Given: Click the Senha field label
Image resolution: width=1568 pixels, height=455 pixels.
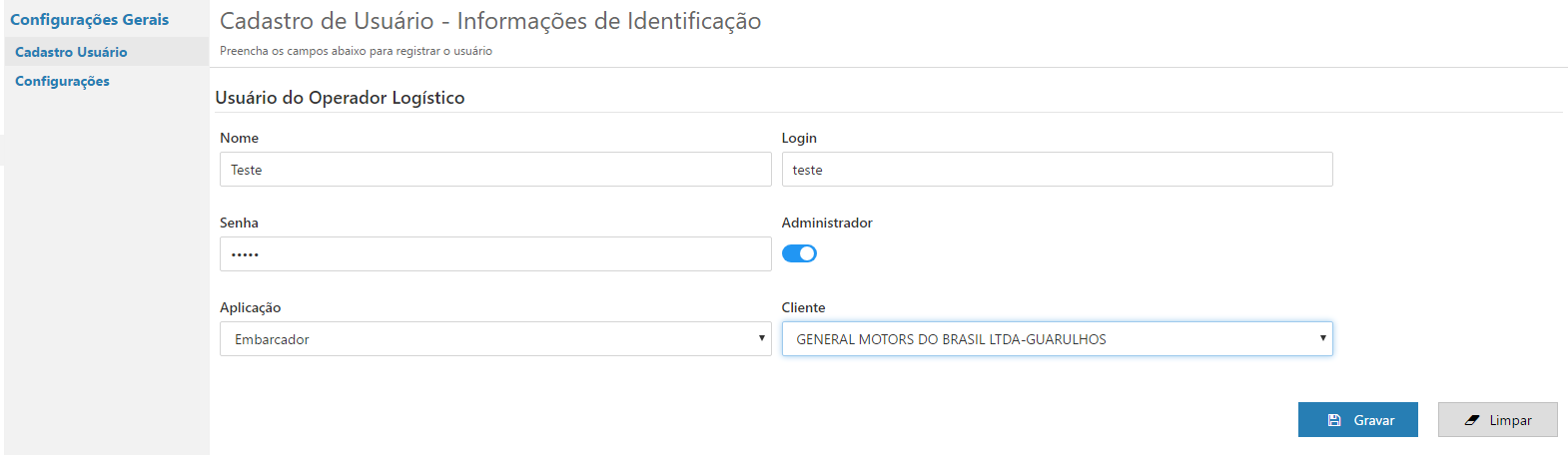Looking at the screenshot, I should pyautogui.click(x=239, y=223).
